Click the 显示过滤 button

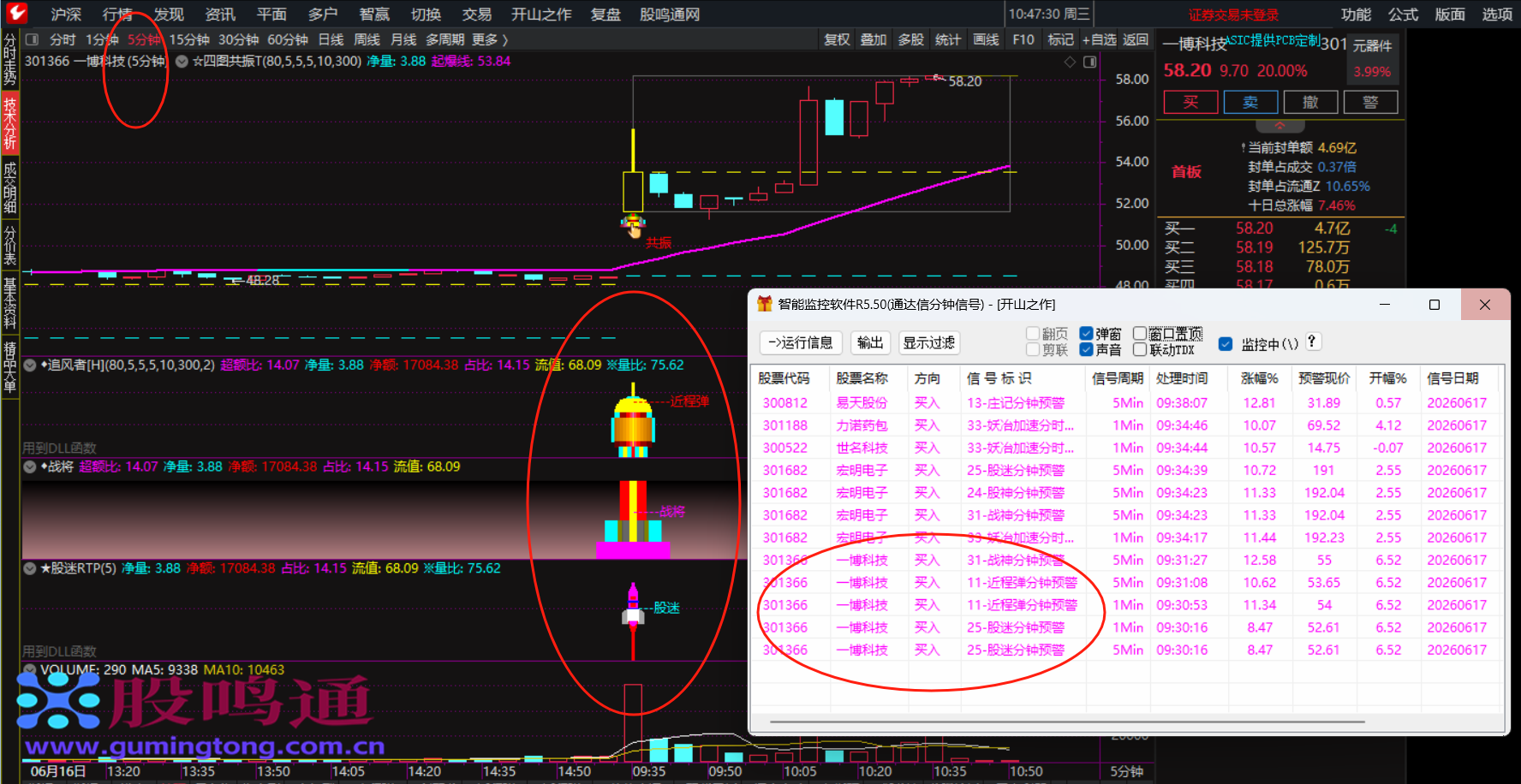tap(929, 342)
